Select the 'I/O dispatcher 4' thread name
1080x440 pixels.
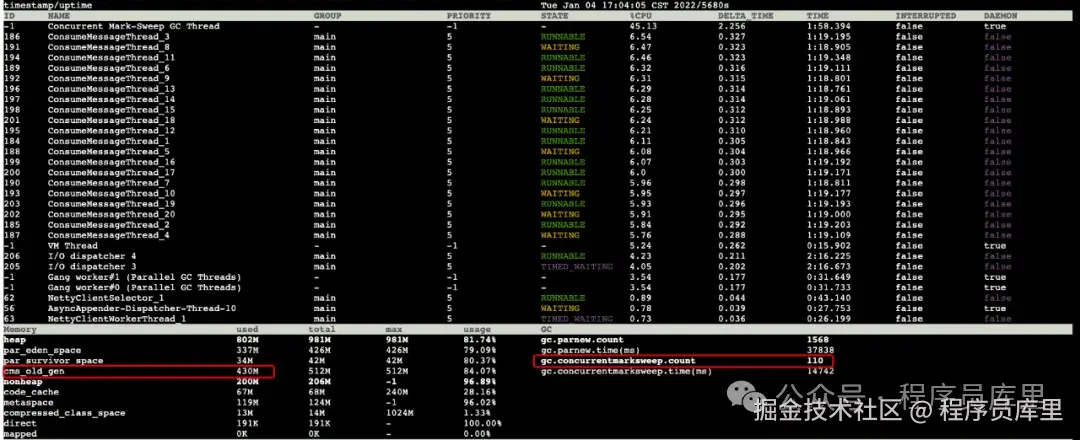(92, 256)
